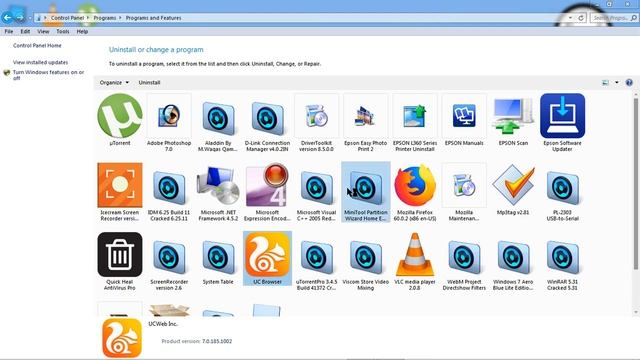Select DriverToolkit version 8.5.0.0 icon
Image resolution: width=640 pixels, height=360 pixels.
pyautogui.click(x=316, y=116)
